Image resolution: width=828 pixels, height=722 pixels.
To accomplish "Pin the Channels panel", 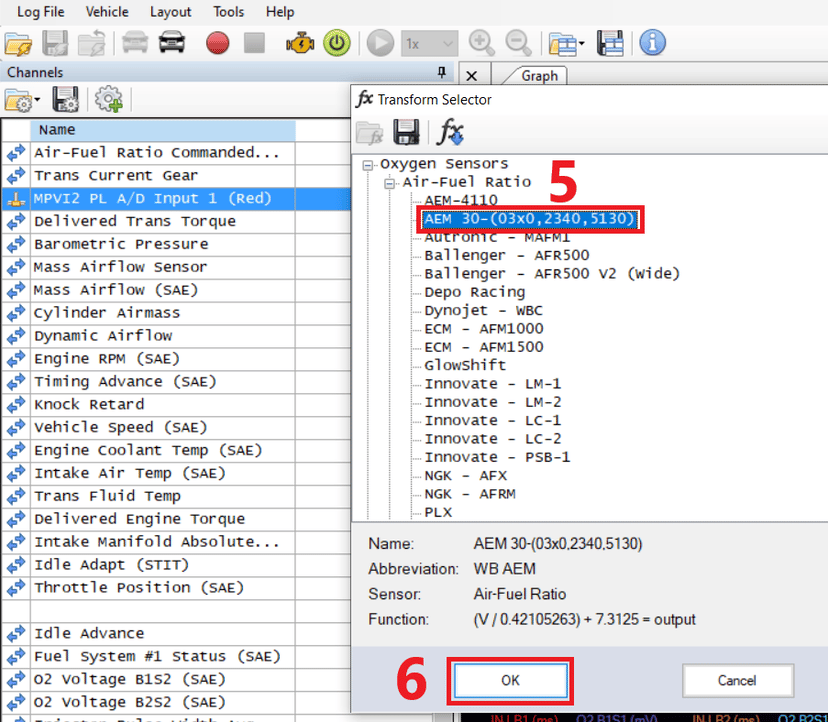I will (443, 72).
